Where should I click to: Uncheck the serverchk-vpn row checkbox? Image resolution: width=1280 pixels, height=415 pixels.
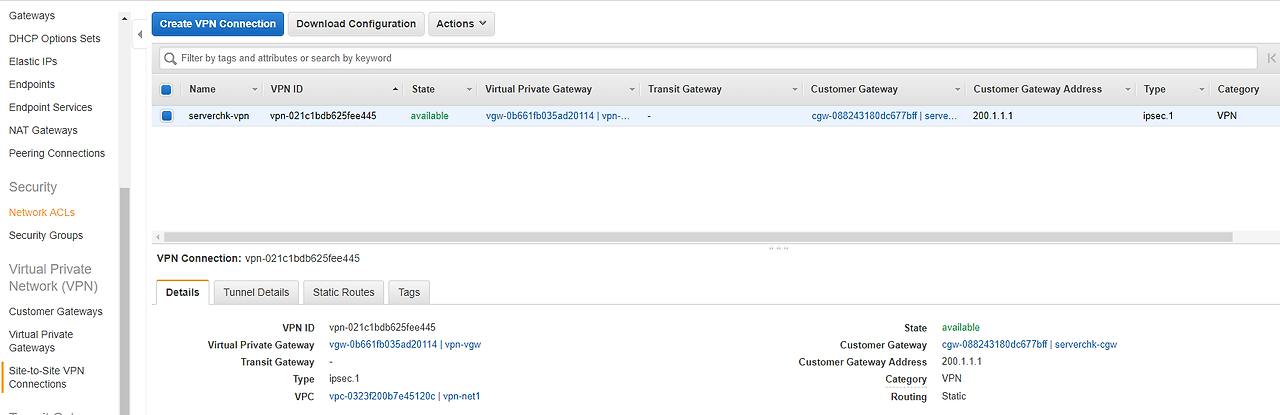[167, 116]
